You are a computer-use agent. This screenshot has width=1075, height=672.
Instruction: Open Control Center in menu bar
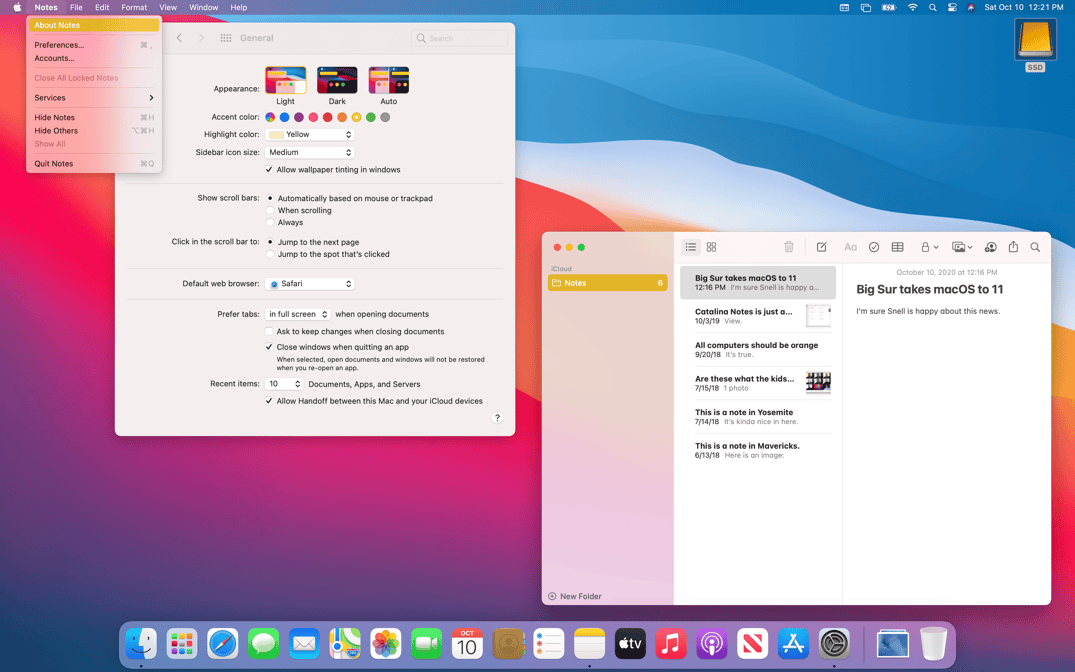(x=952, y=8)
